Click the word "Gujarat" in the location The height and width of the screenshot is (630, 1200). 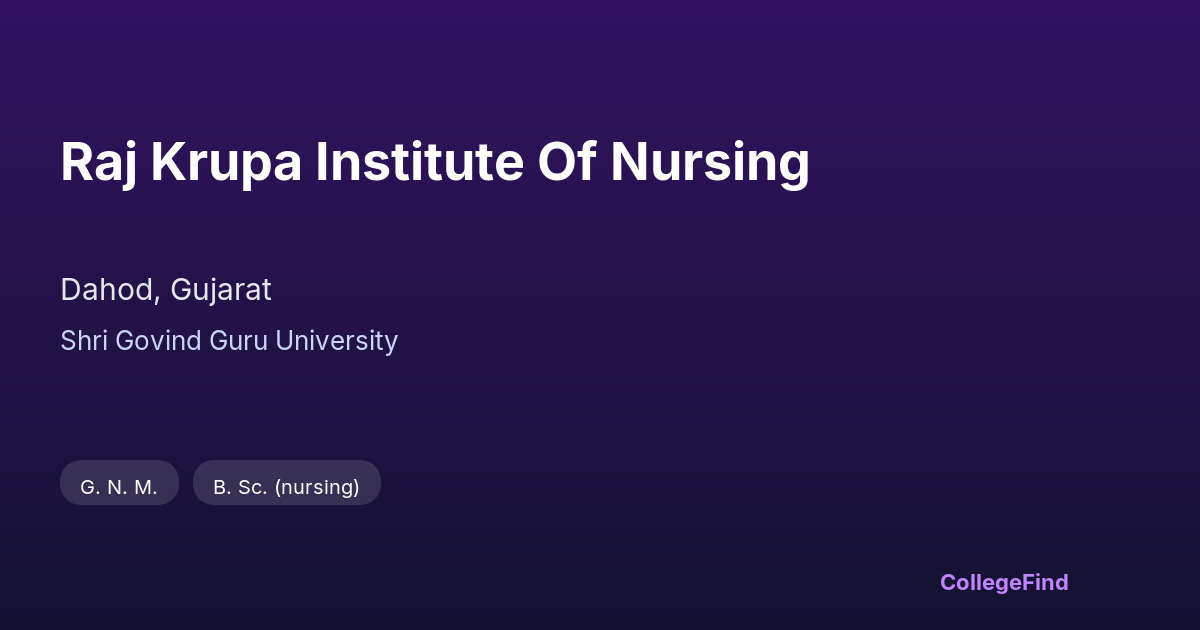[221, 290]
